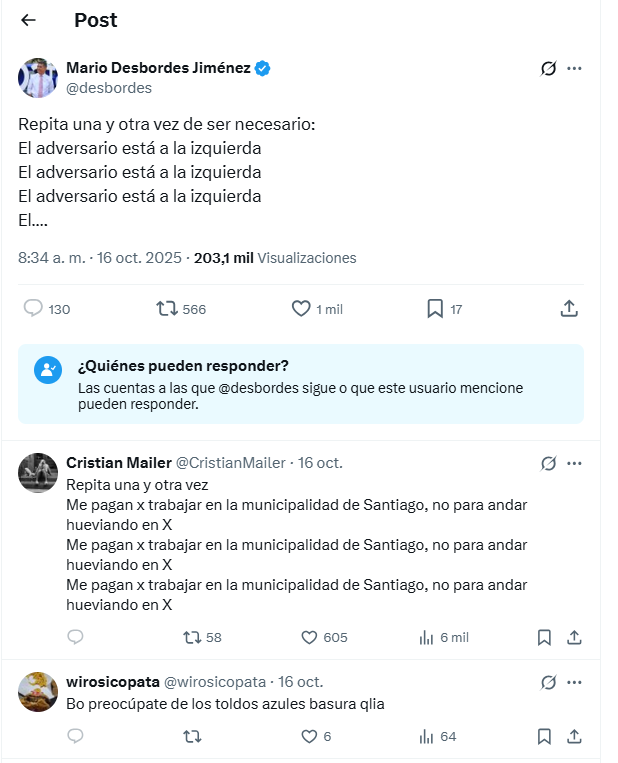Open the @desbordes handle link
Image resolution: width=618 pixels, height=763 pixels.
[109, 88]
